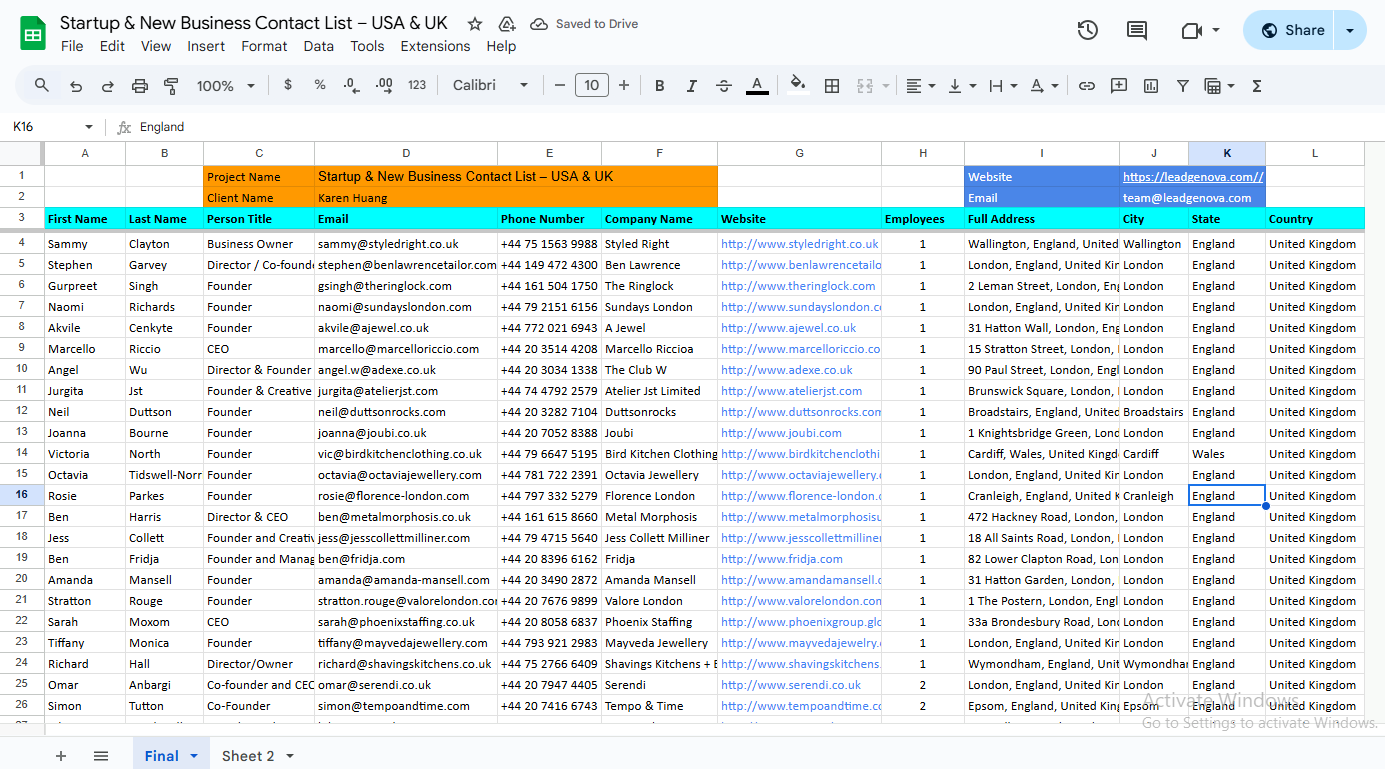Format as currency dollar icon
1385x769 pixels.
(x=288, y=85)
